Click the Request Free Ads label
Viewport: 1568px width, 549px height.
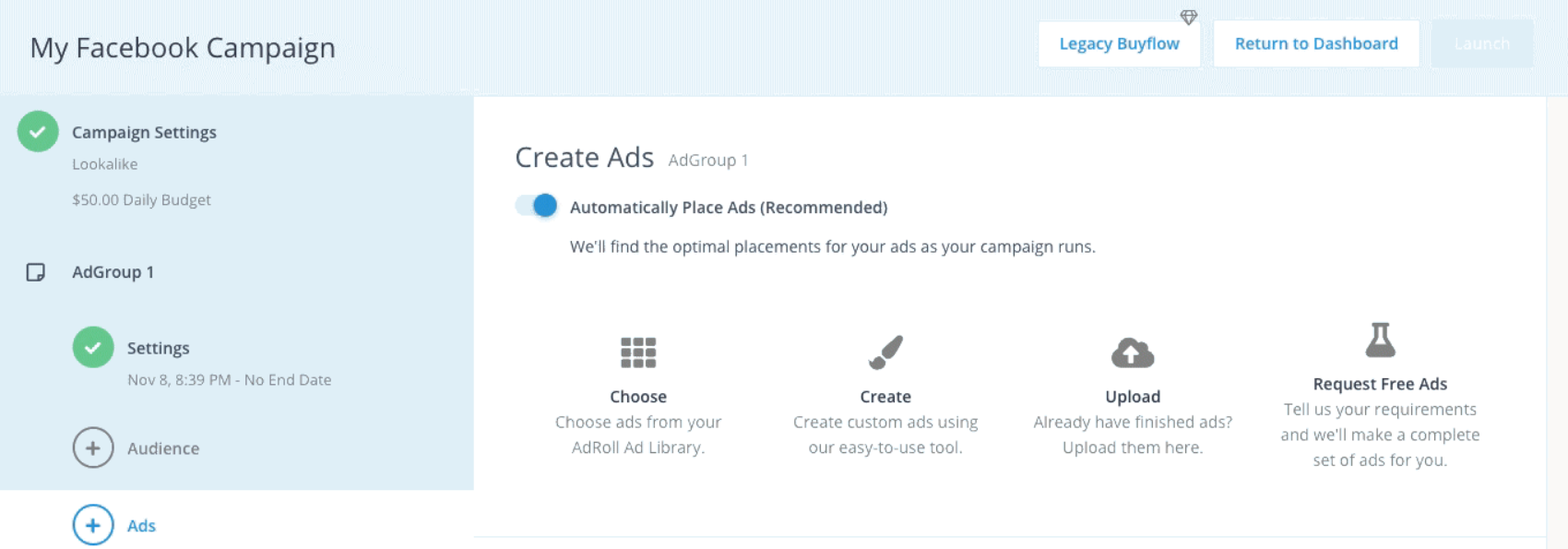click(1380, 384)
